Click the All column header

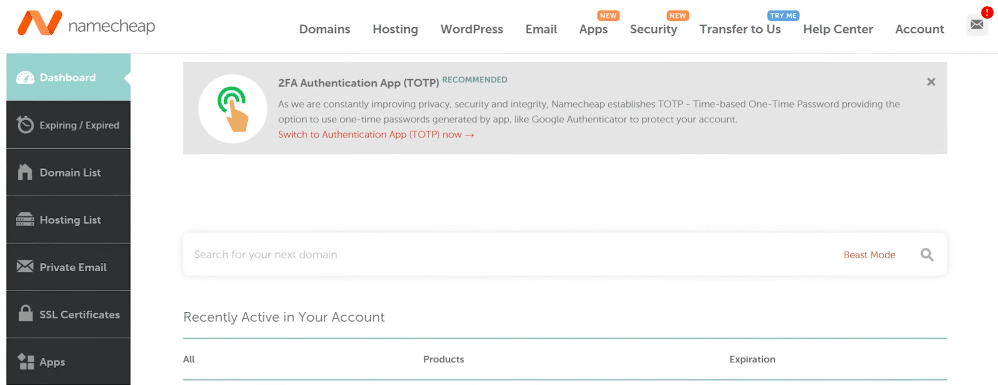(x=188, y=360)
